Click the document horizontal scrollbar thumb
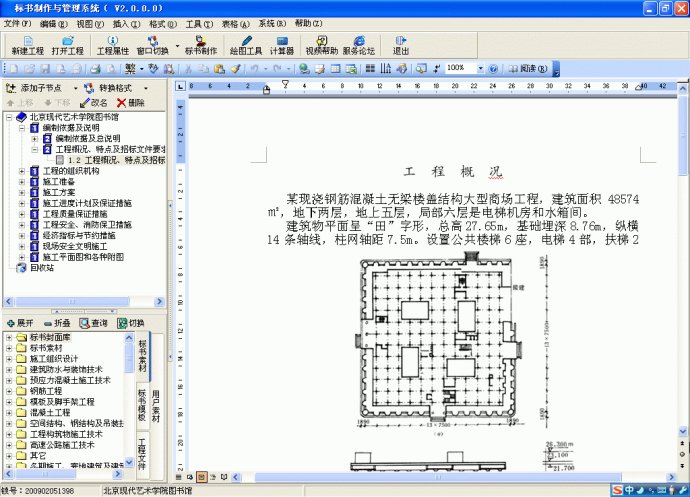 tap(438, 477)
